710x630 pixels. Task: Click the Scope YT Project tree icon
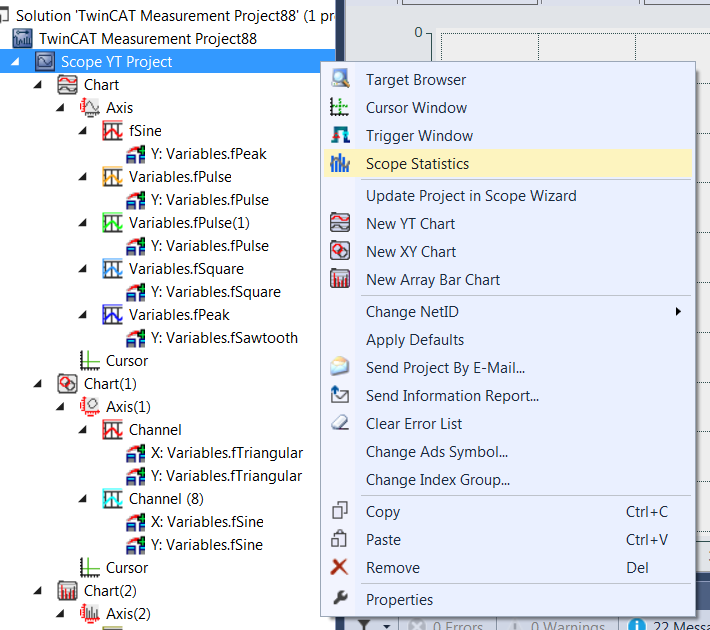click(x=45, y=61)
